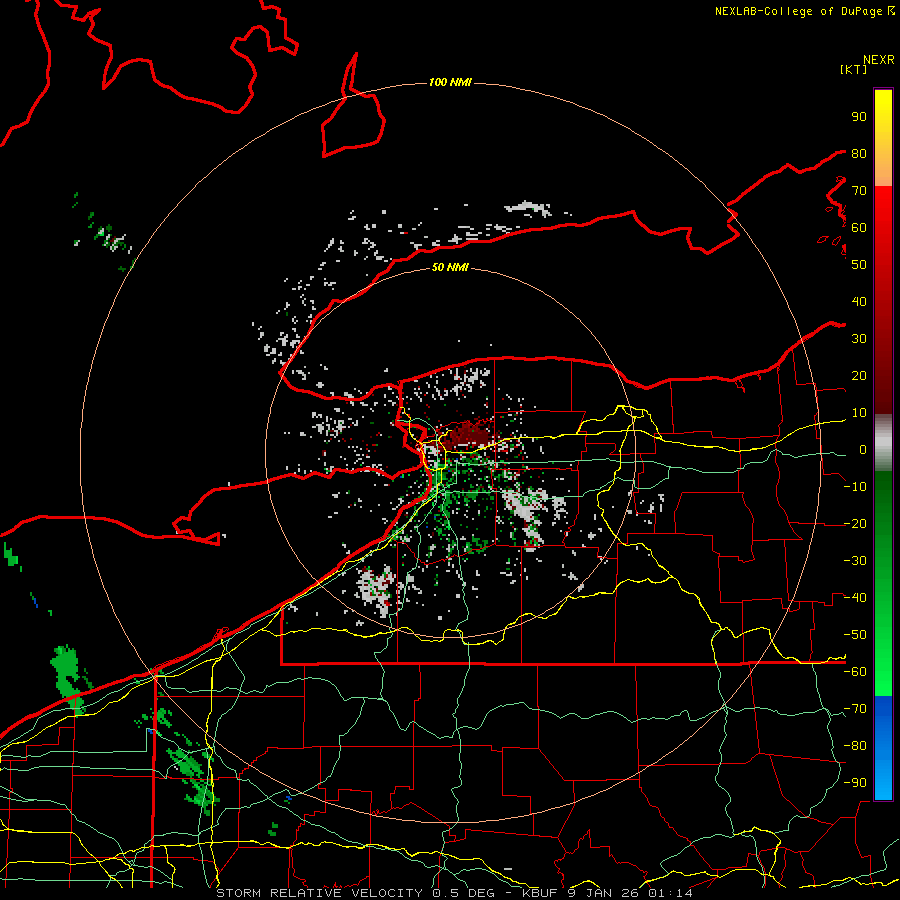Click the "90" value on the velocity scale
The width and height of the screenshot is (900, 900).
[x=859, y=117]
